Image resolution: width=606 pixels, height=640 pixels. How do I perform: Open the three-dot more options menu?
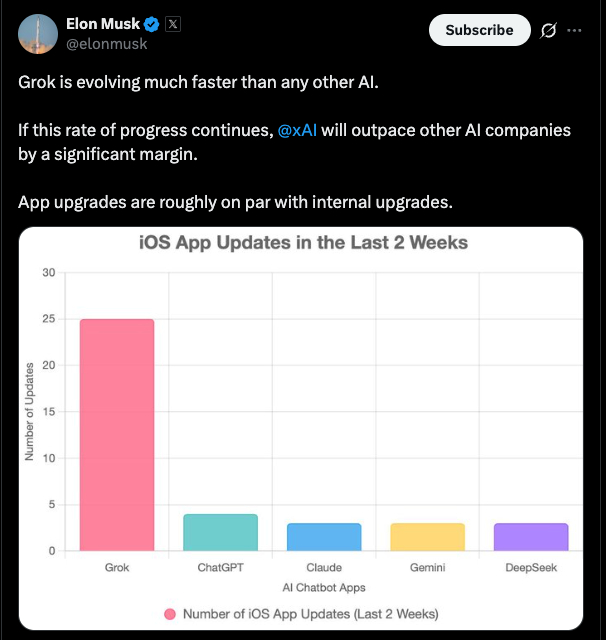tap(574, 30)
